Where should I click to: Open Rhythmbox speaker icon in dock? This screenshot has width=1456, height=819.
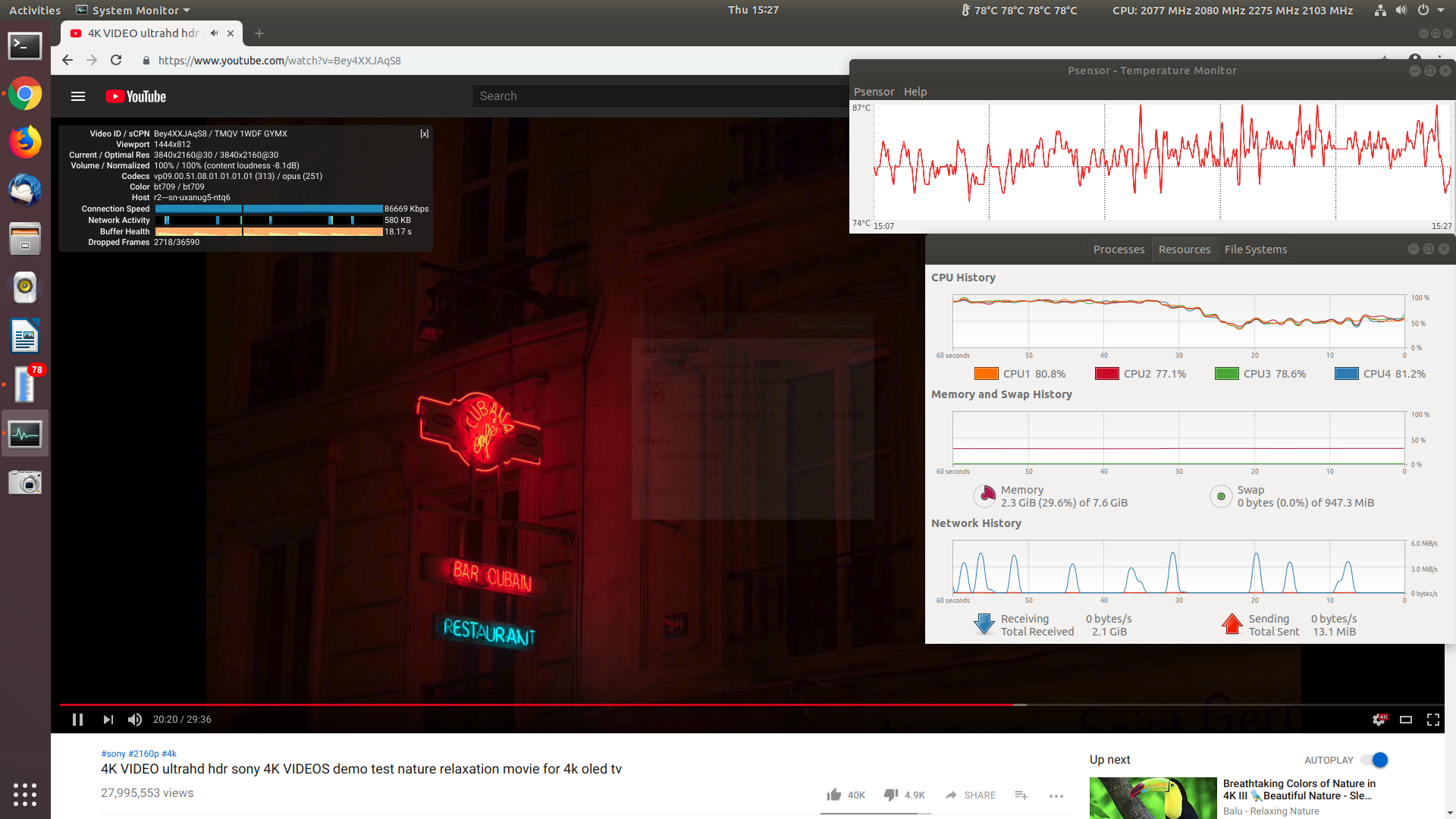point(25,287)
